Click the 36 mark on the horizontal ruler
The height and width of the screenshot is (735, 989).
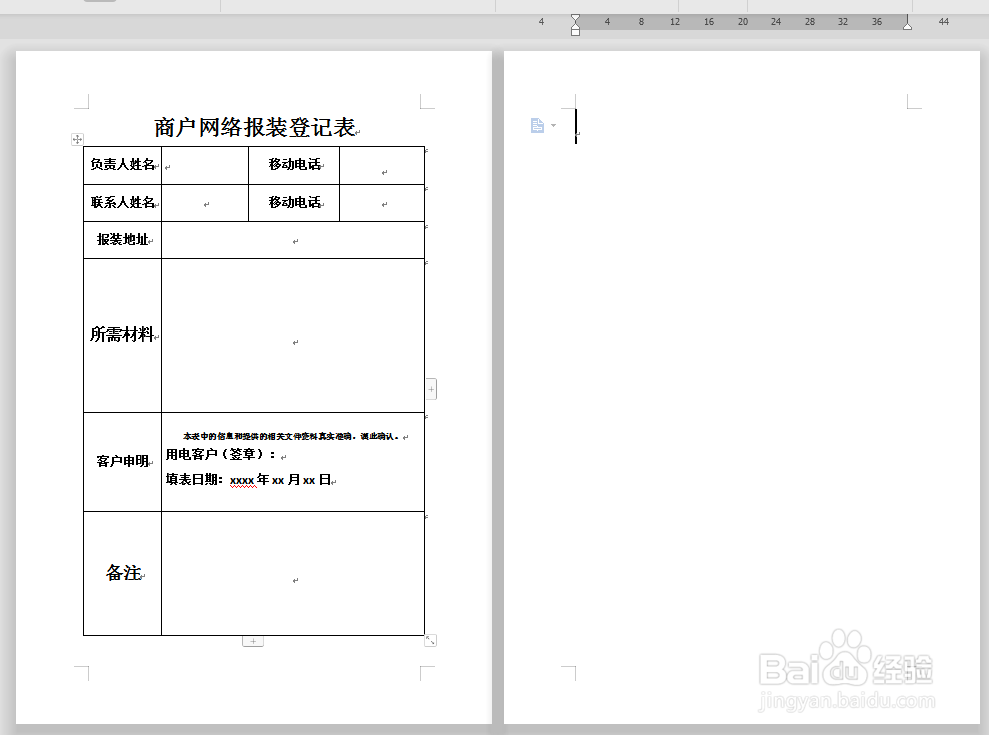tap(876, 20)
